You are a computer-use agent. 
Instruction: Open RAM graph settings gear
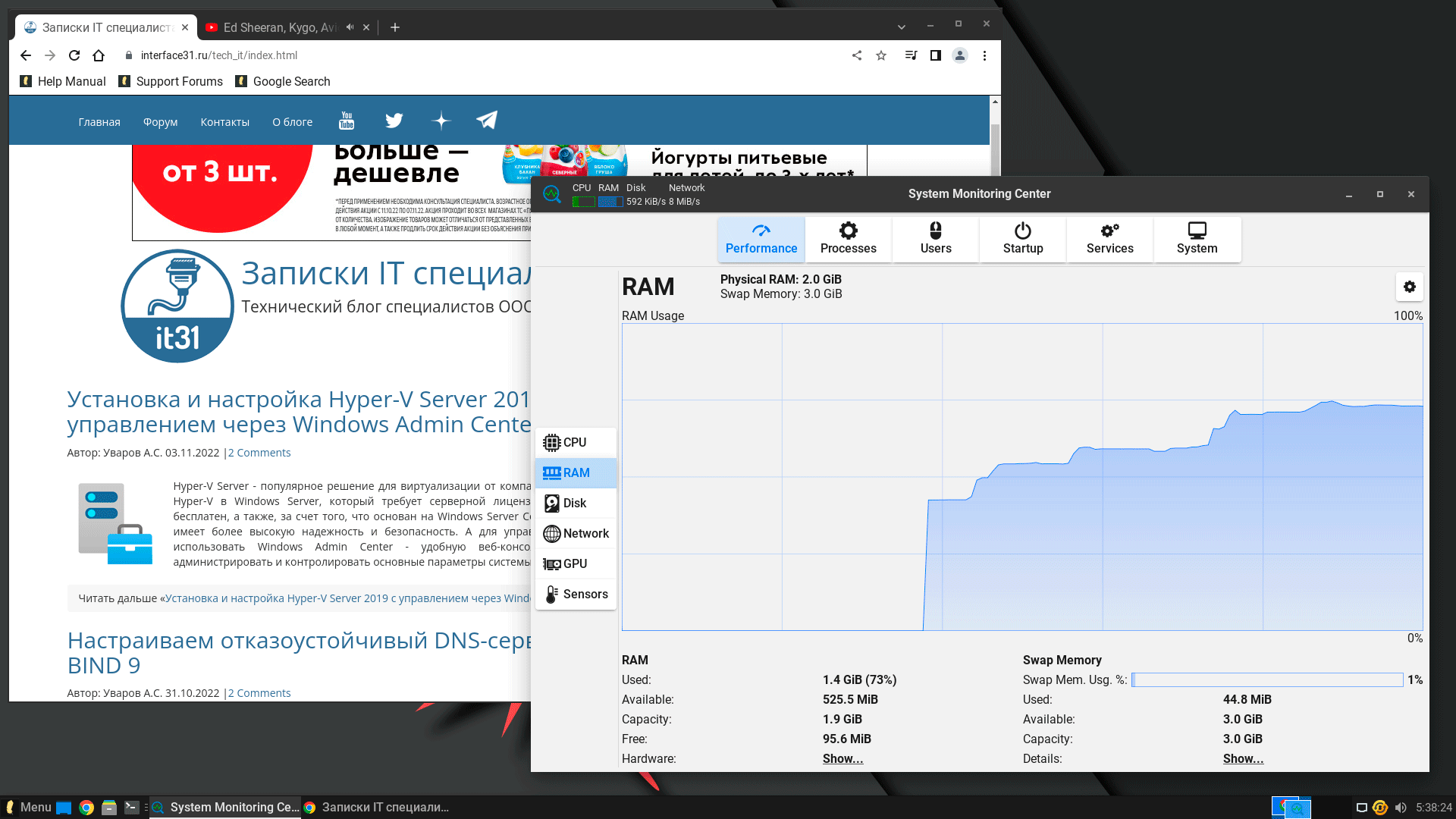[1409, 287]
